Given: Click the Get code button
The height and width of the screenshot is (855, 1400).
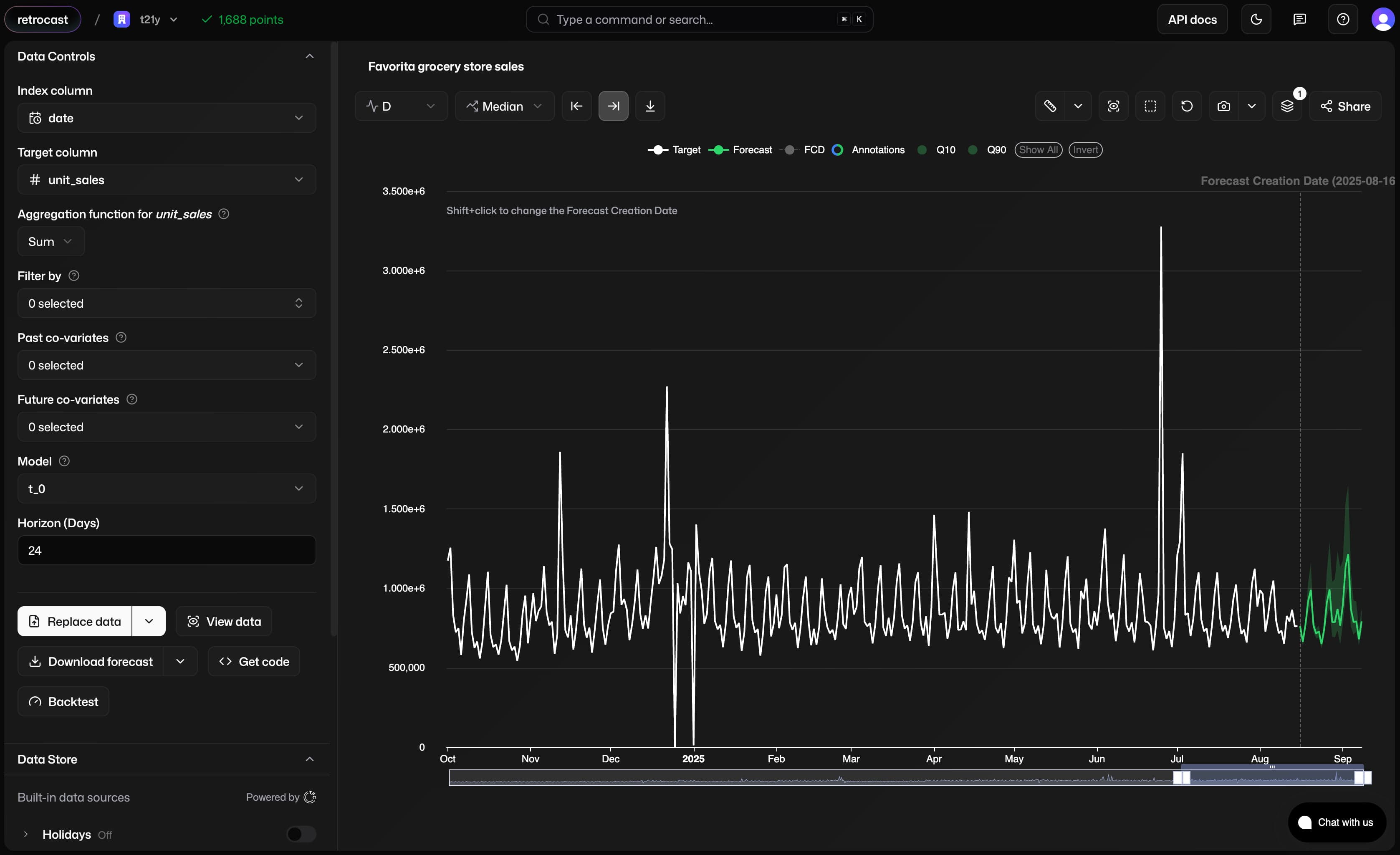Looking at the screenshot, I should coord(253,662).
